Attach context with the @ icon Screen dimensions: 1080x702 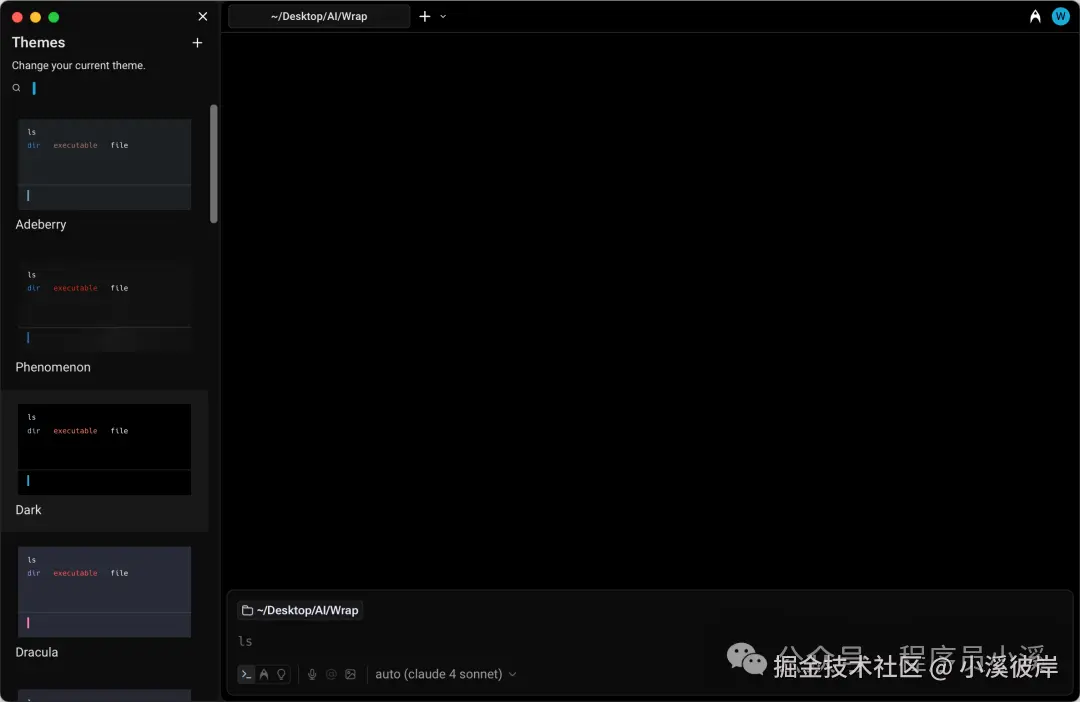[x=331, y=674]
